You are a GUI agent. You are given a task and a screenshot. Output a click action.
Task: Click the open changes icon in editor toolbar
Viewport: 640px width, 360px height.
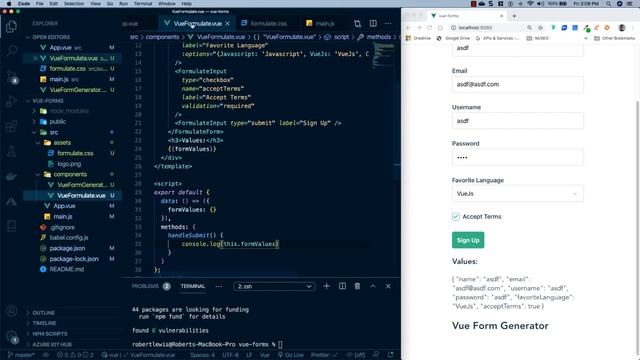(357, 24)
